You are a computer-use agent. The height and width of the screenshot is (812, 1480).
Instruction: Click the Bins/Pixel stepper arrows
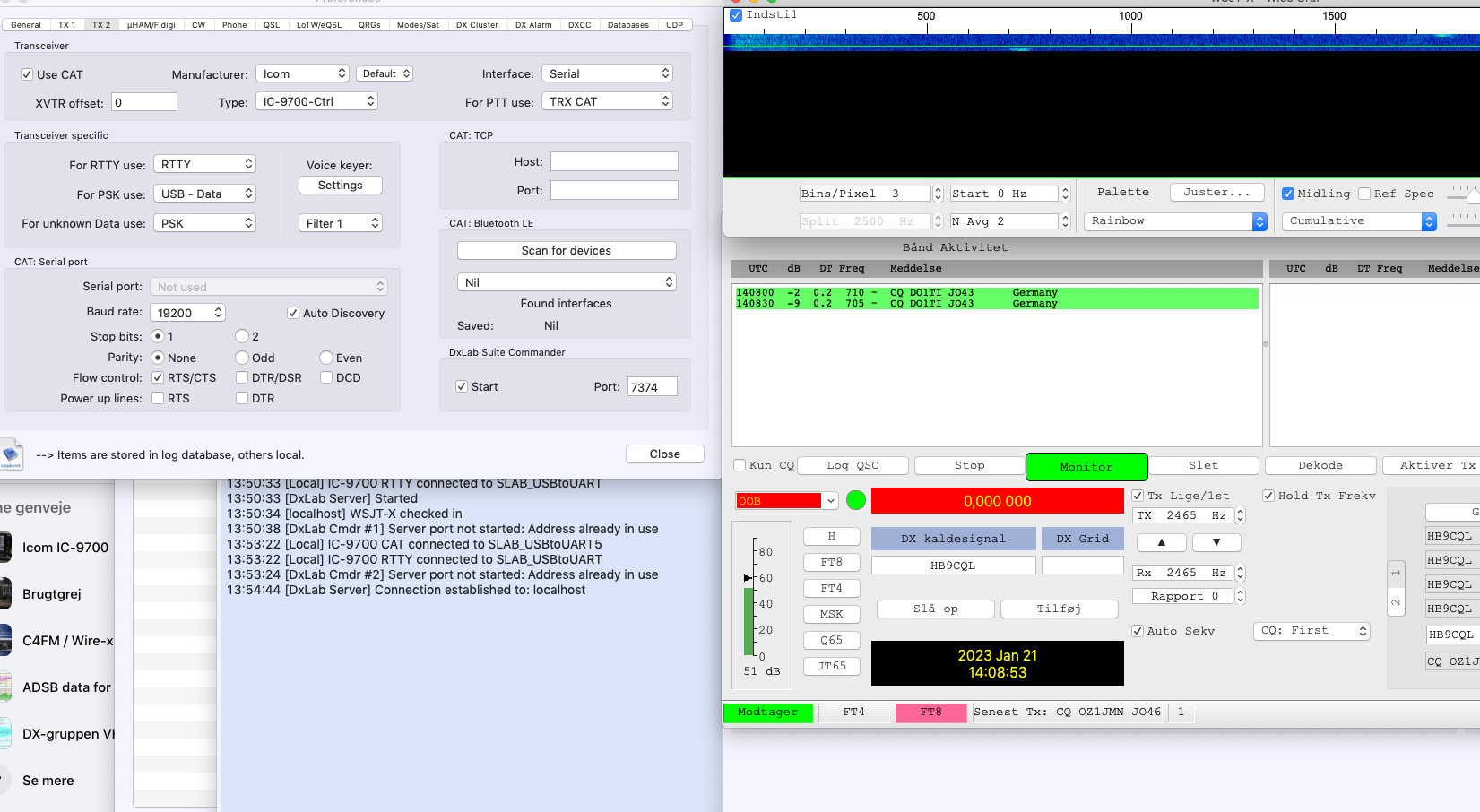click(939, 194)
